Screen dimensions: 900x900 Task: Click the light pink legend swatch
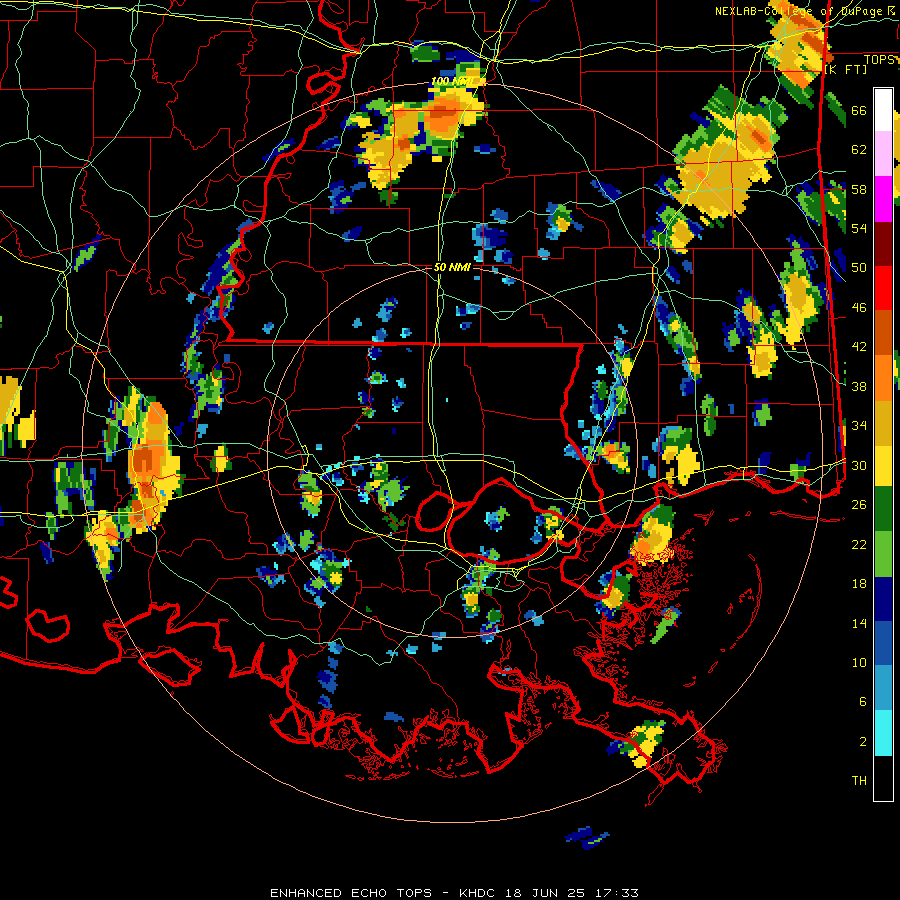click(x=883, y=153)
